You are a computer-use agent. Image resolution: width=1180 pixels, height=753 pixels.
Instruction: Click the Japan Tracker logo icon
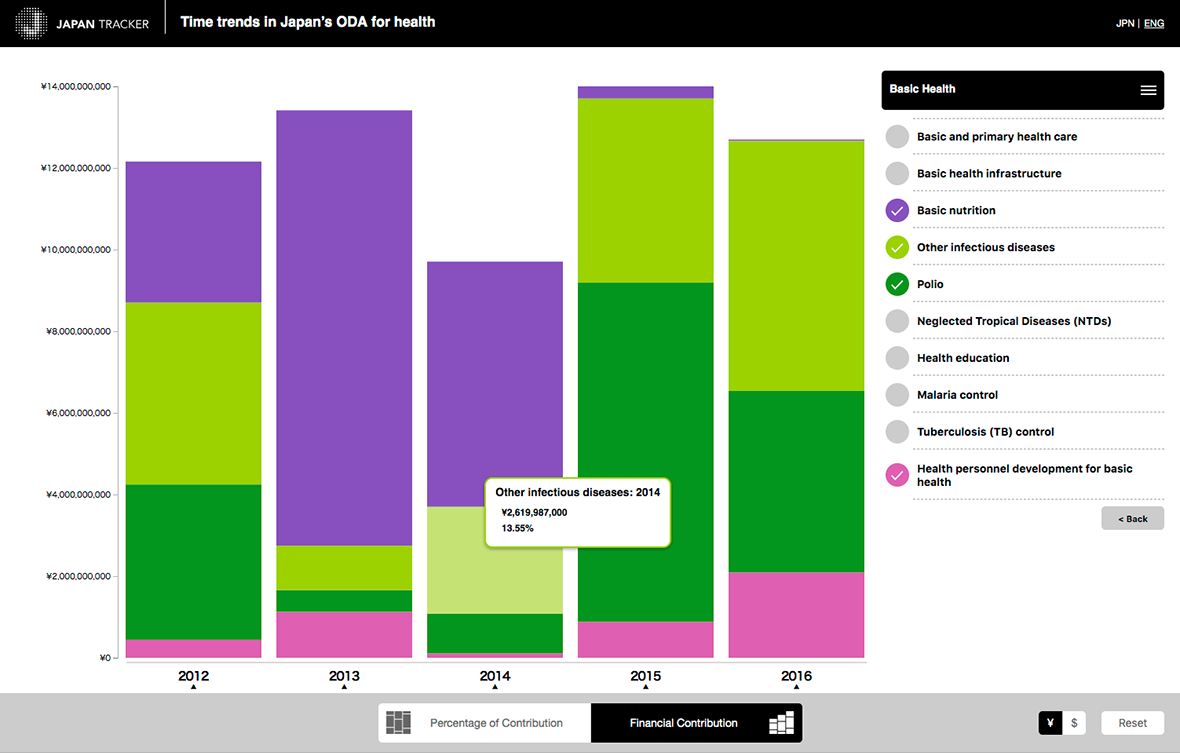(33, 23)
